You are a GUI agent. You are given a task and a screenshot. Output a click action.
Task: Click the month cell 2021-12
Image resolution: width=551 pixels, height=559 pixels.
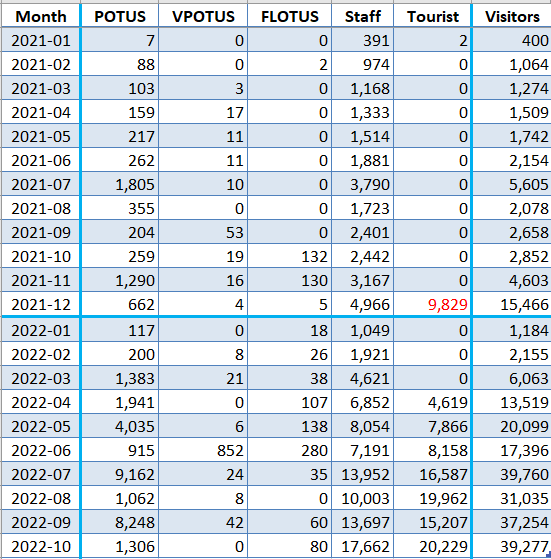pyautogui.click(x=41, y=304)
